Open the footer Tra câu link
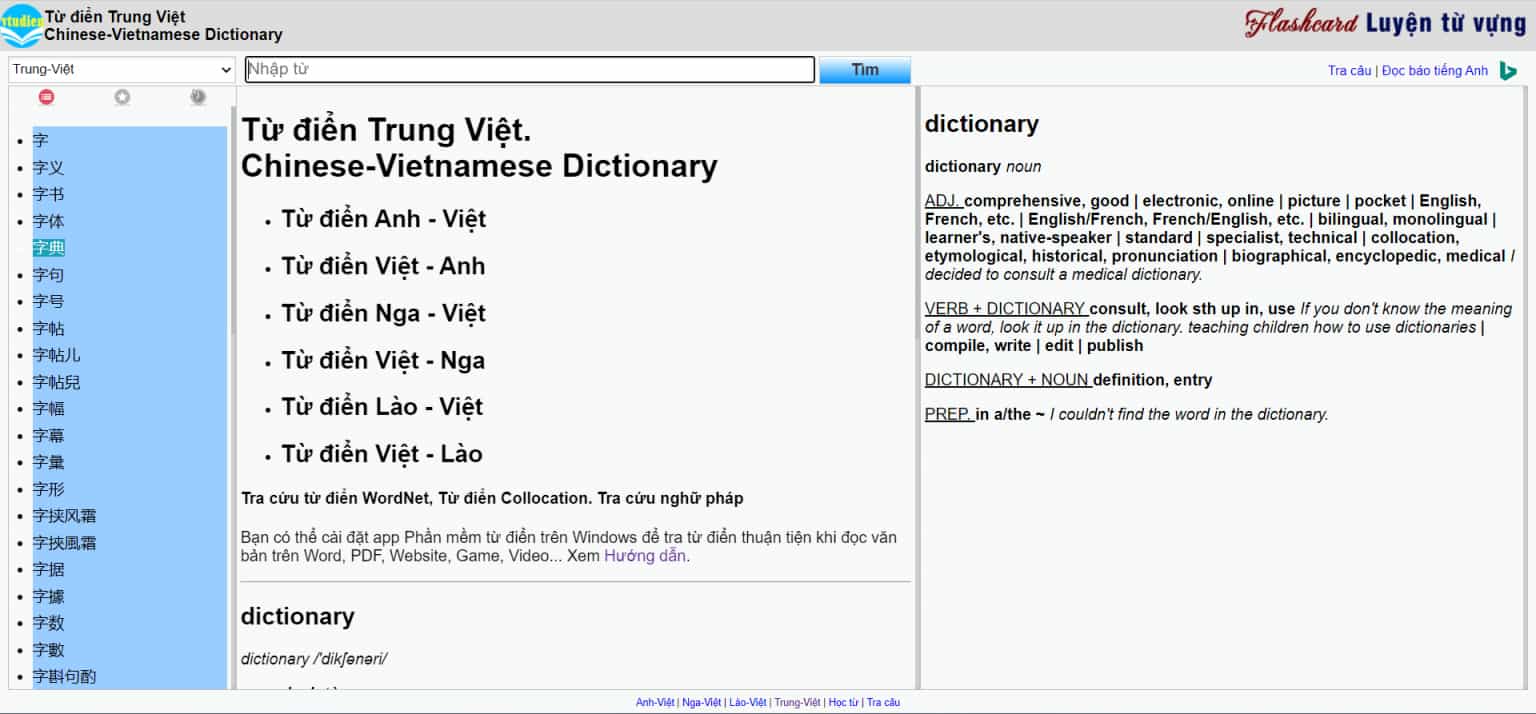 [x=883, y=703]
